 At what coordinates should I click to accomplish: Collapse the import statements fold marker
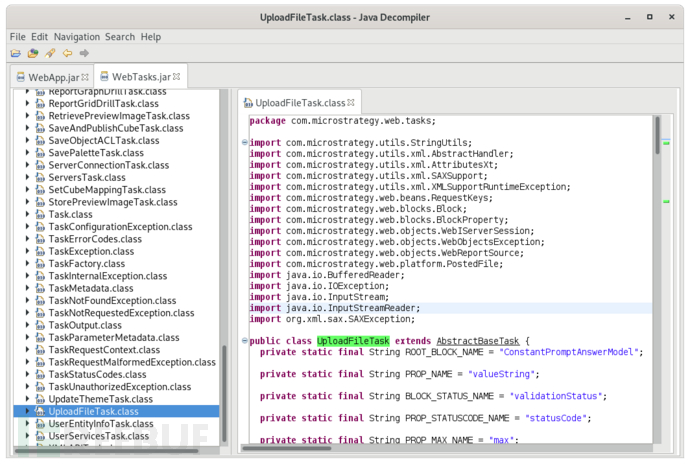pos(245,142)
